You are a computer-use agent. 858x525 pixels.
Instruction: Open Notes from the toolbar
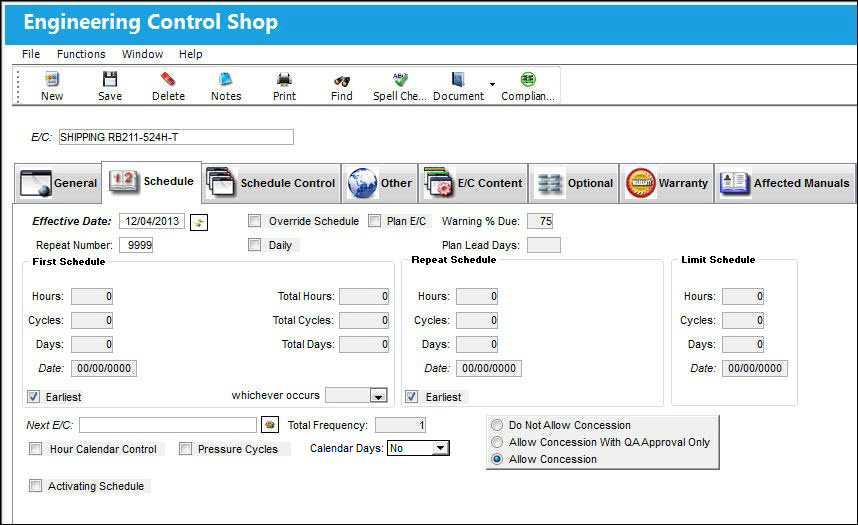225,79
